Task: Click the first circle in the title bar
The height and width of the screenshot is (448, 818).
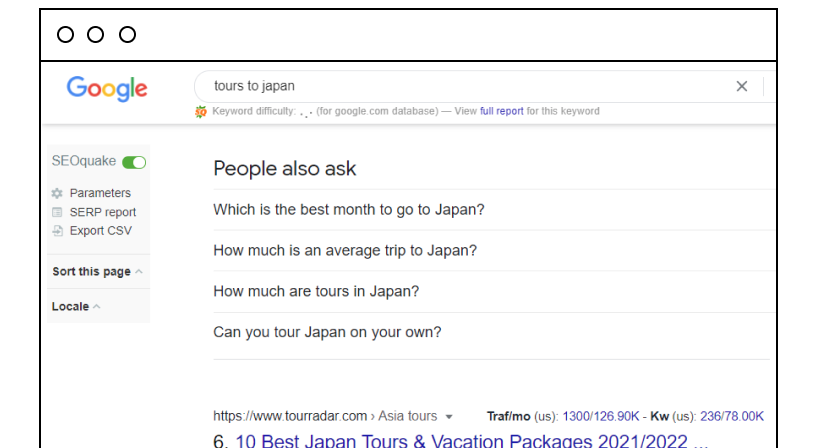Action: point(66,35)
